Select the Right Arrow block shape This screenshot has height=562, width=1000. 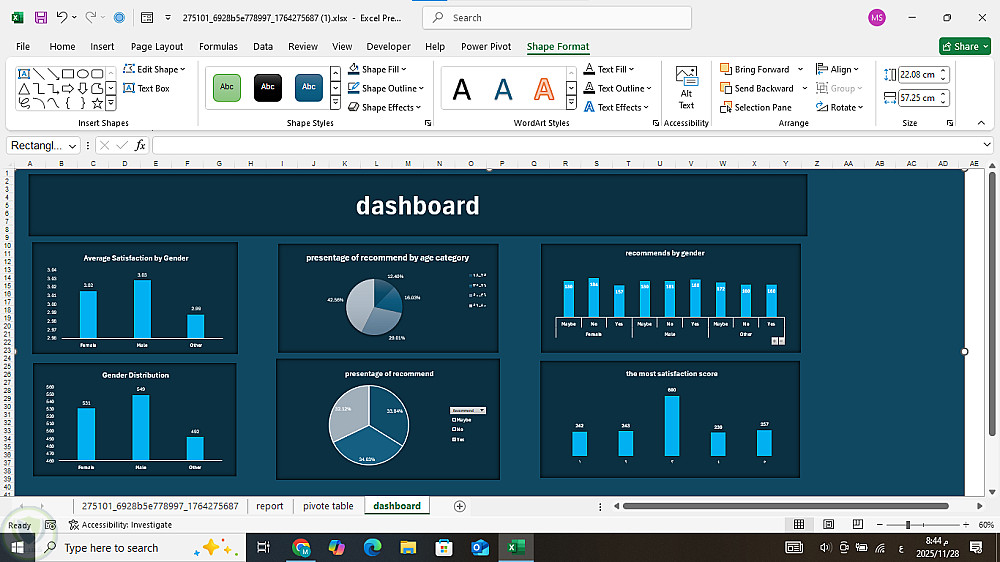[68, 89]
